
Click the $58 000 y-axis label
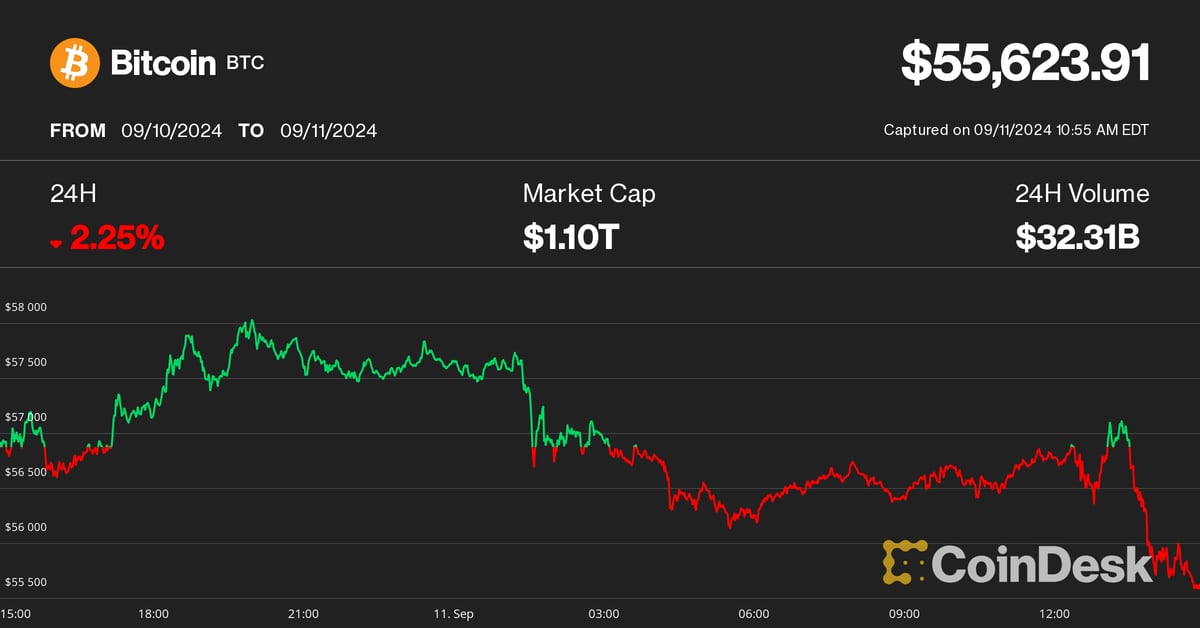[27, 307]
